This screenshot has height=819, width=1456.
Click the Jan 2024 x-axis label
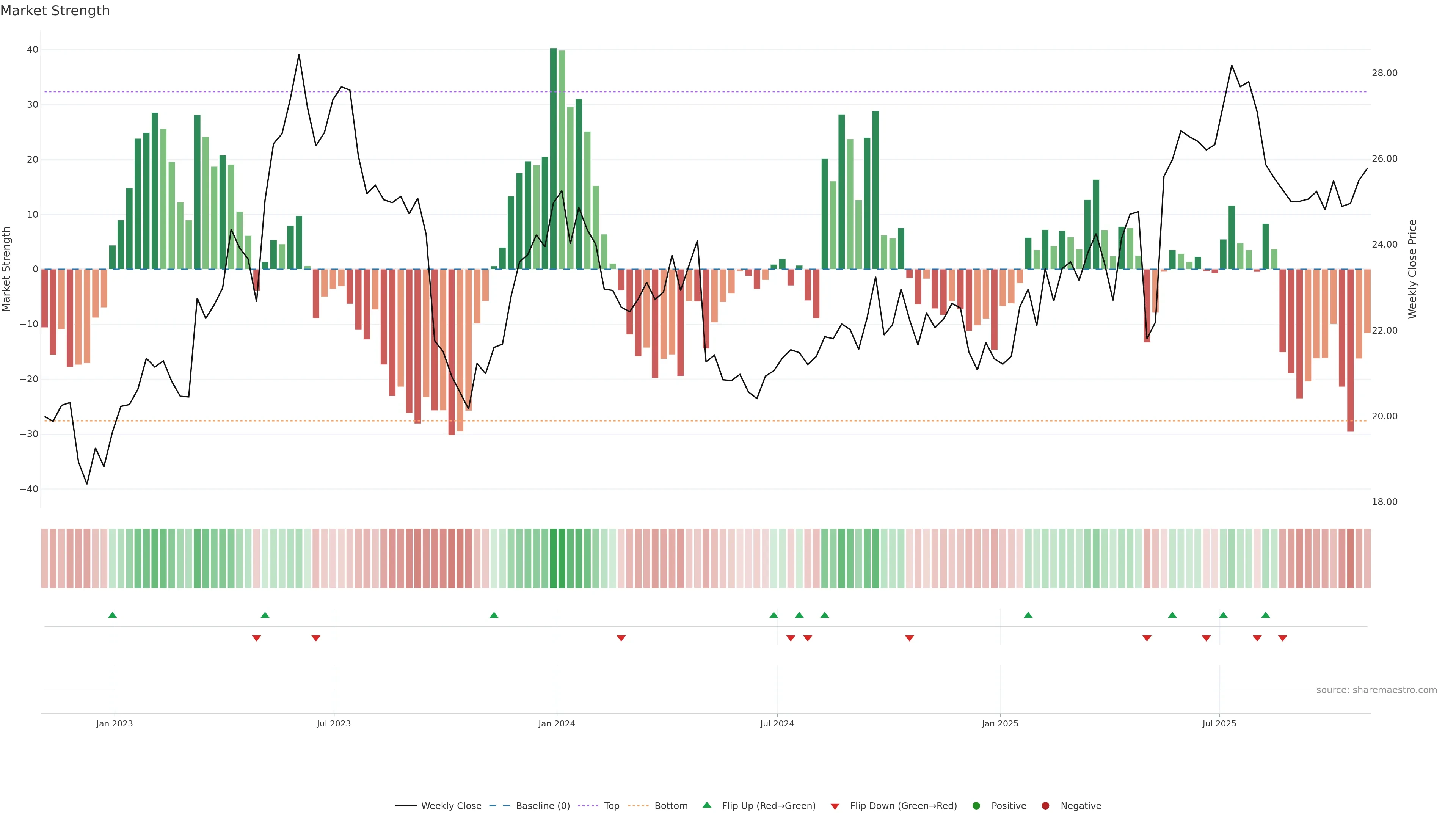coord(557,723)
